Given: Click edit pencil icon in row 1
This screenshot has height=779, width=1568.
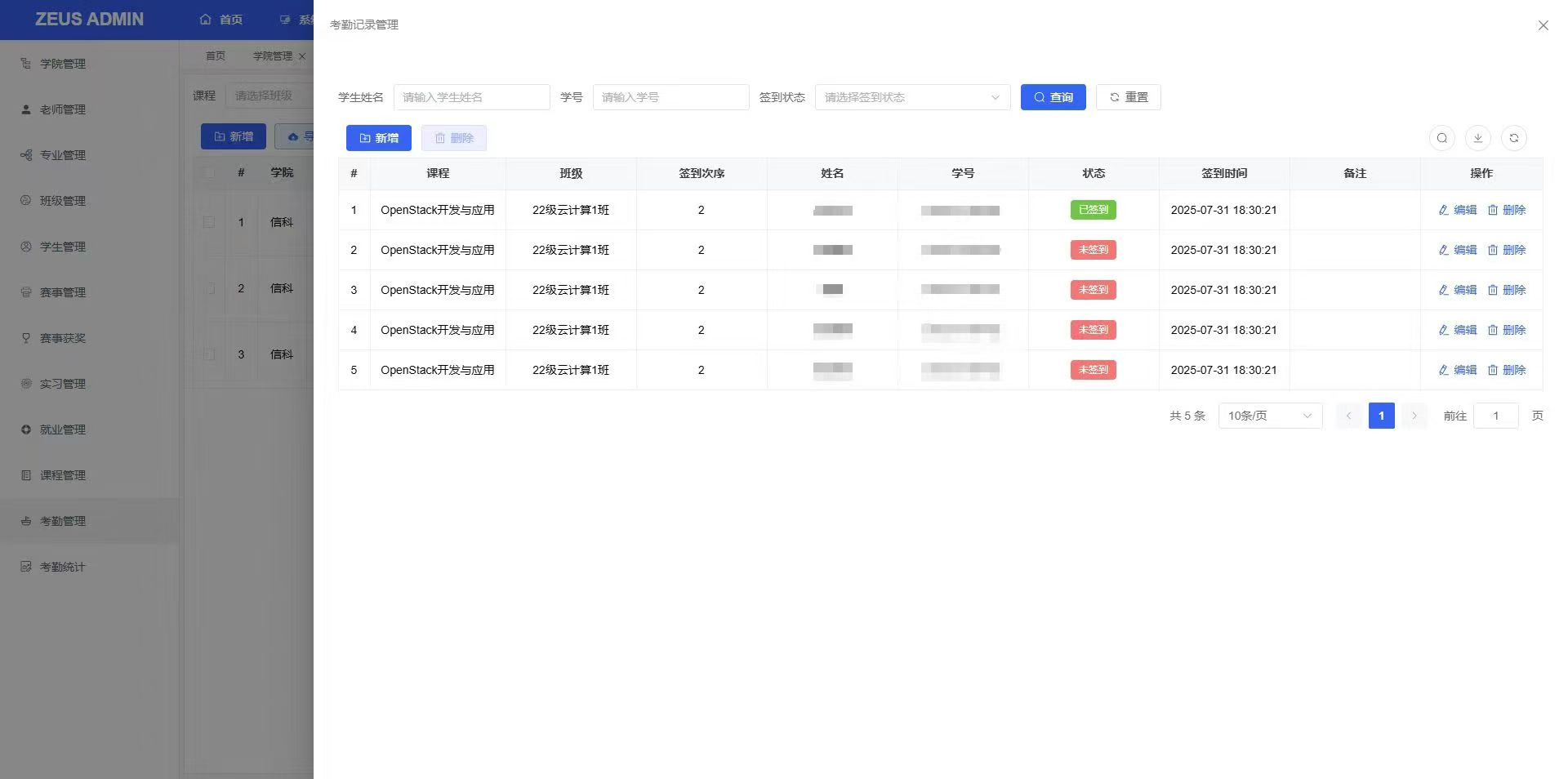Looking at the screenshot, I should (1443, 210).
